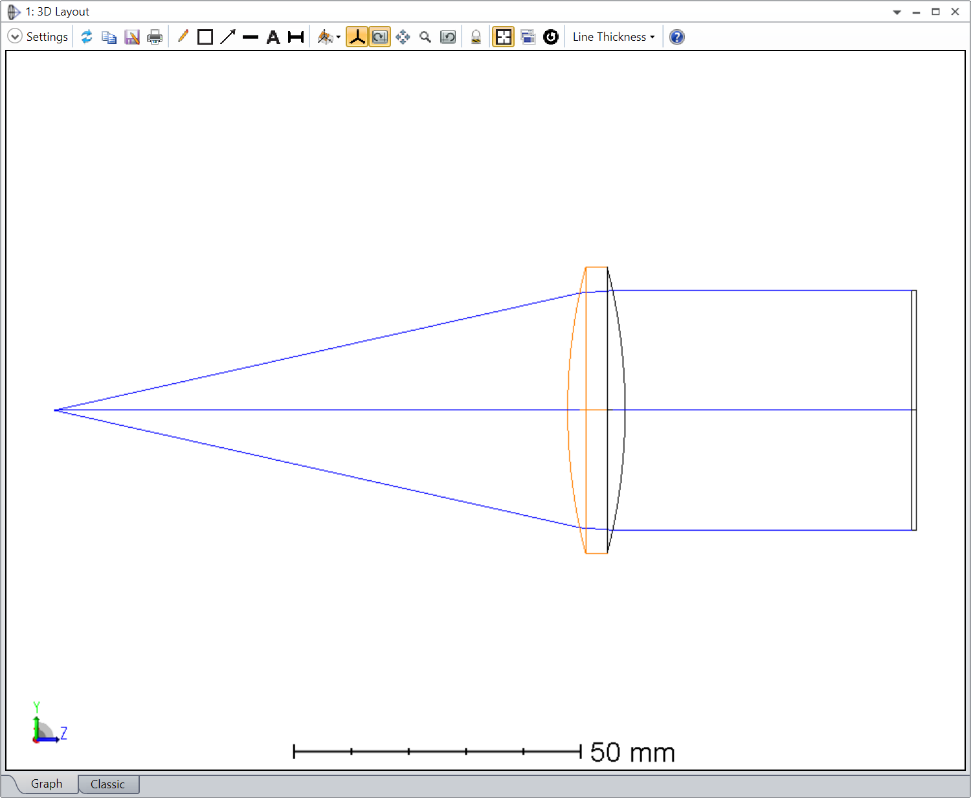The height and width of the screenshot is (798, 971).
Task: Open the camera view dropdown arrow
Action: [338, 38]
